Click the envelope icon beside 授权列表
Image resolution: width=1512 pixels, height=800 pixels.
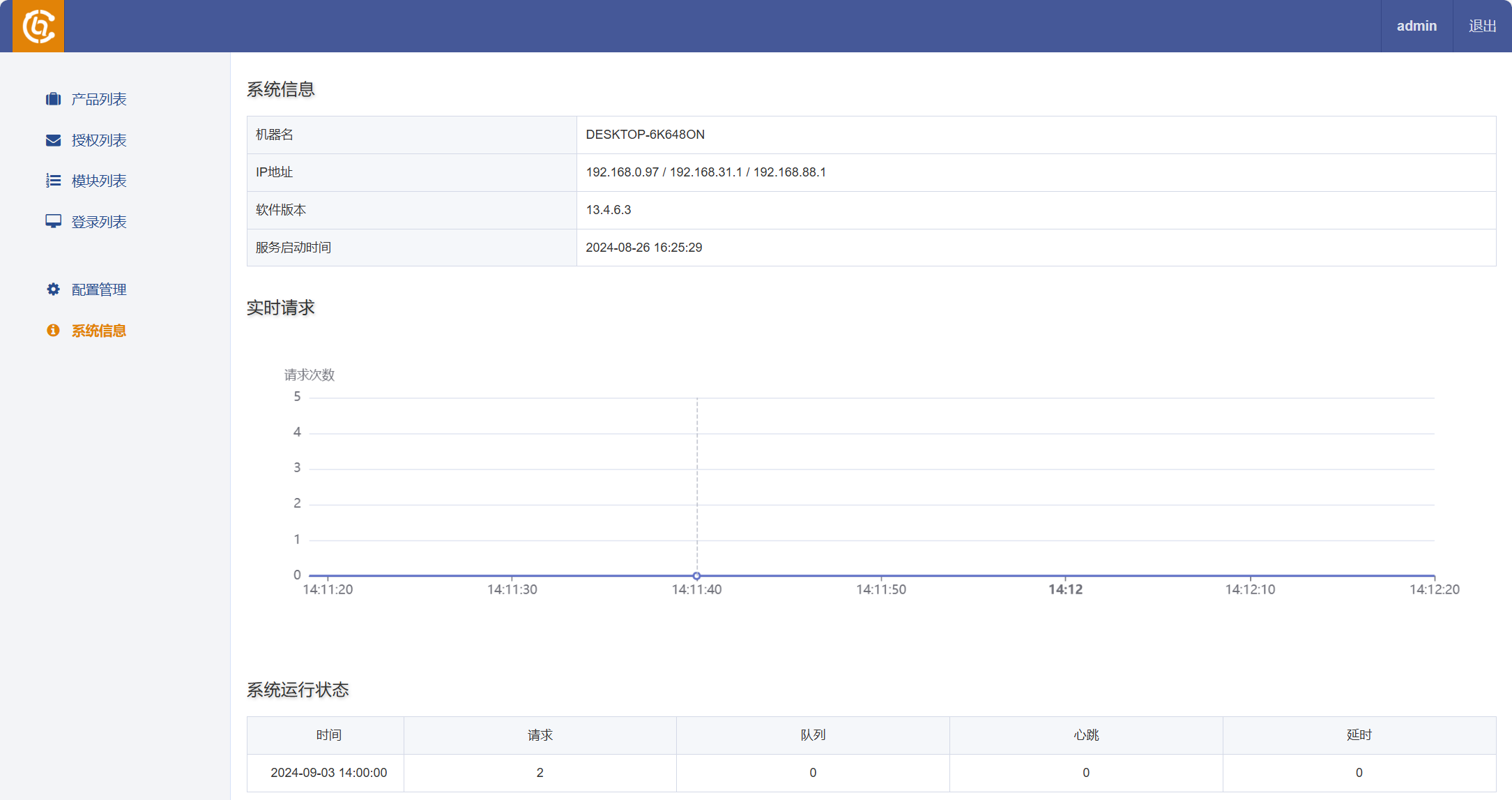[53, 140]
